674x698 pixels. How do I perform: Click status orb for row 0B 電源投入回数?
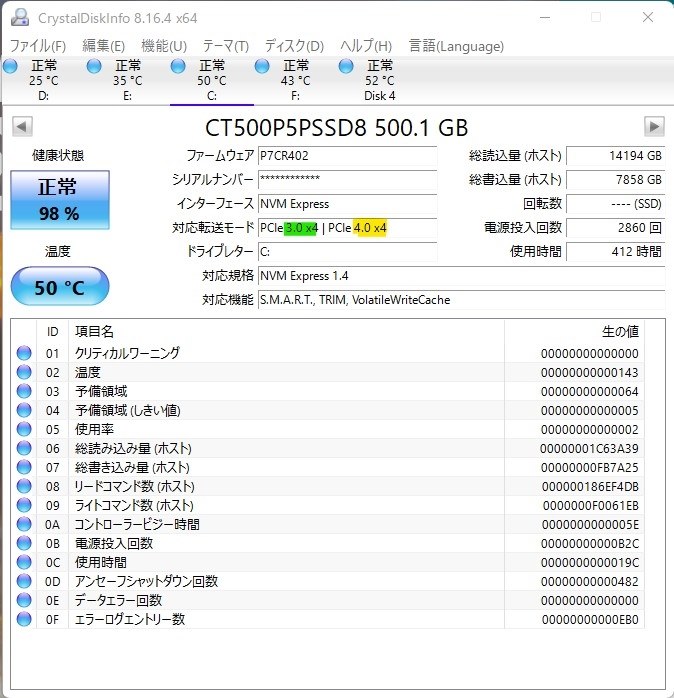[24, 543]
